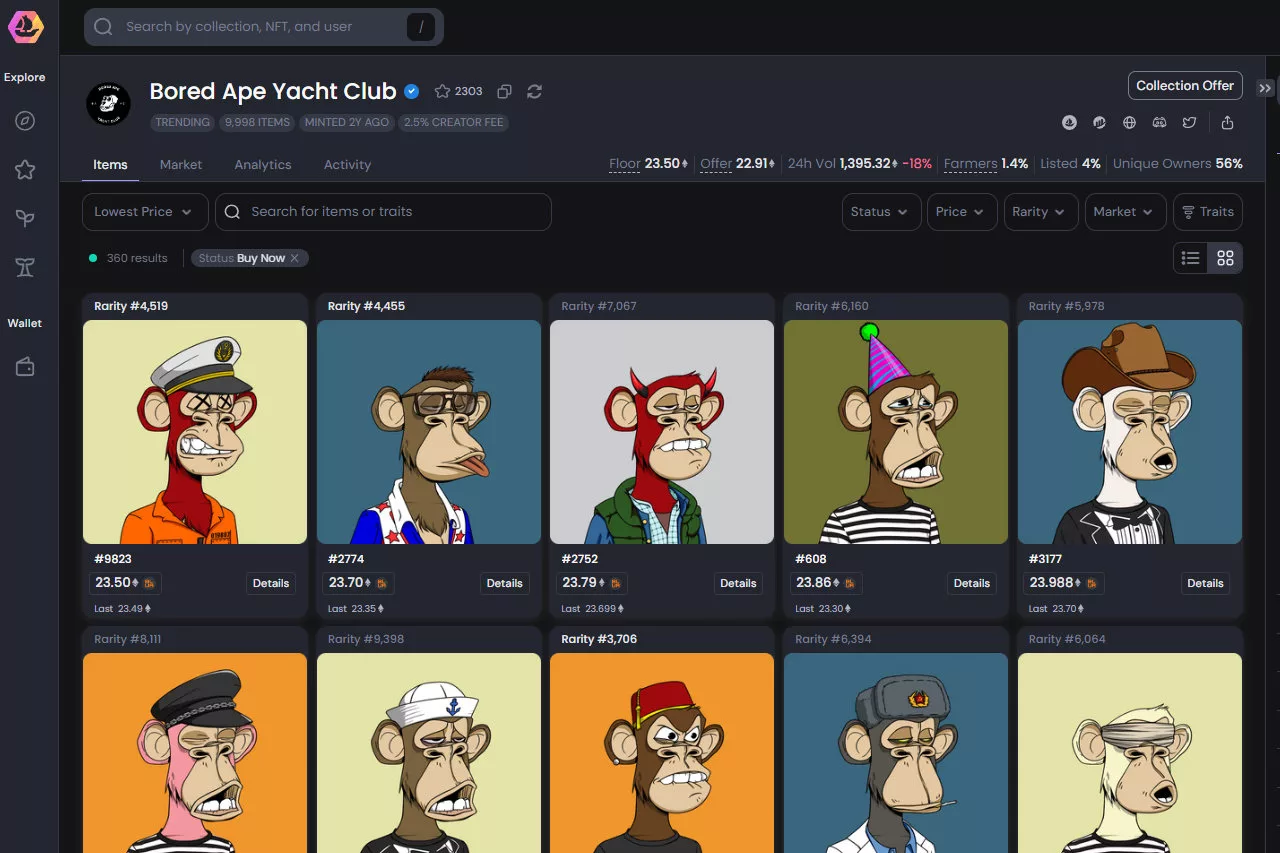Open the collection's Discord icon

click(1159, 123)
